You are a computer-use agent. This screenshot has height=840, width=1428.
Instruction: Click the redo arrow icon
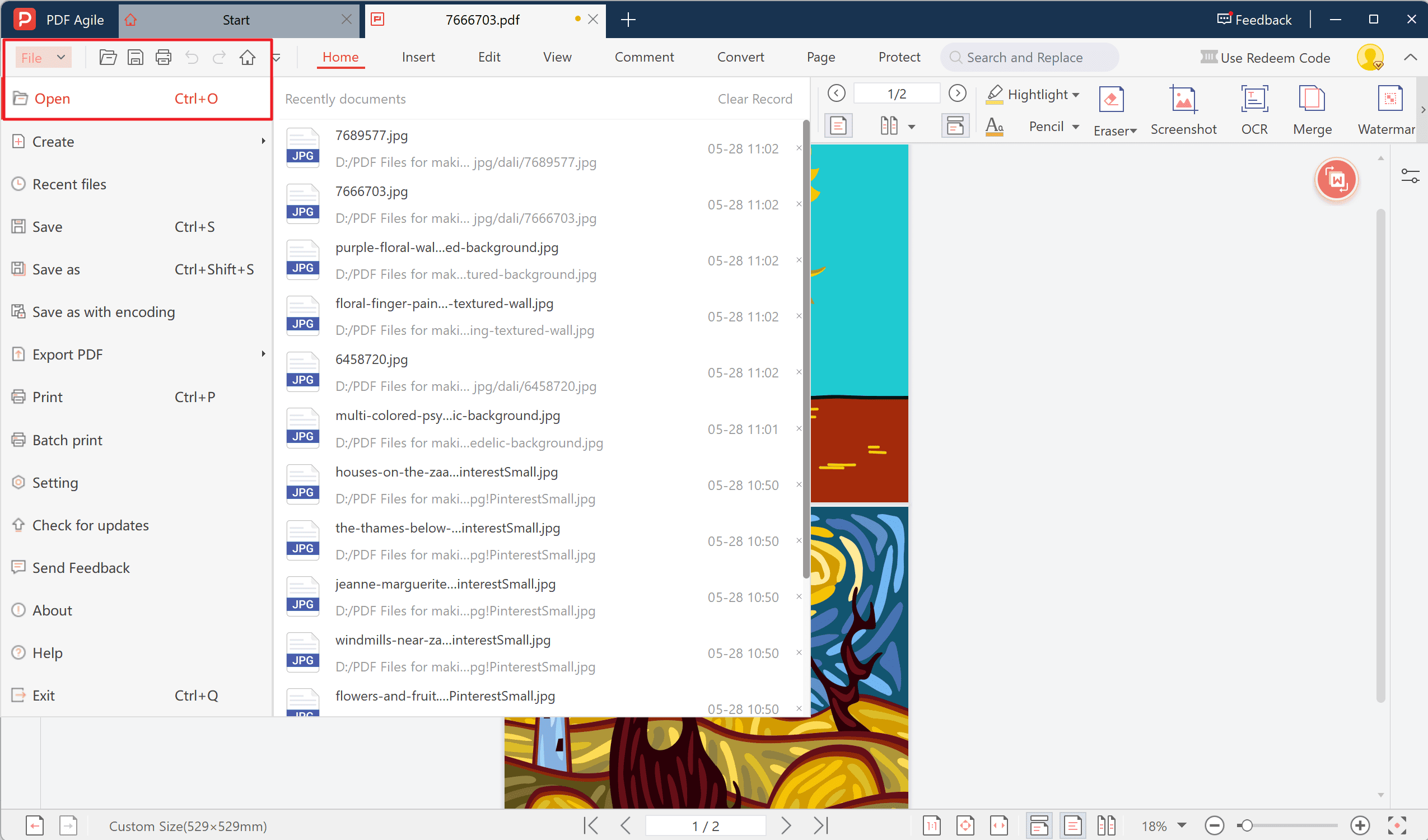[220, 57]
